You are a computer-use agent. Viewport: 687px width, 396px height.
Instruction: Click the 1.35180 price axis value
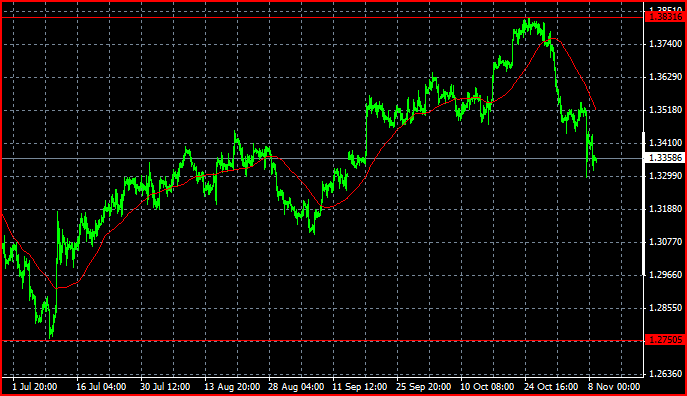(x=666, y=110)
